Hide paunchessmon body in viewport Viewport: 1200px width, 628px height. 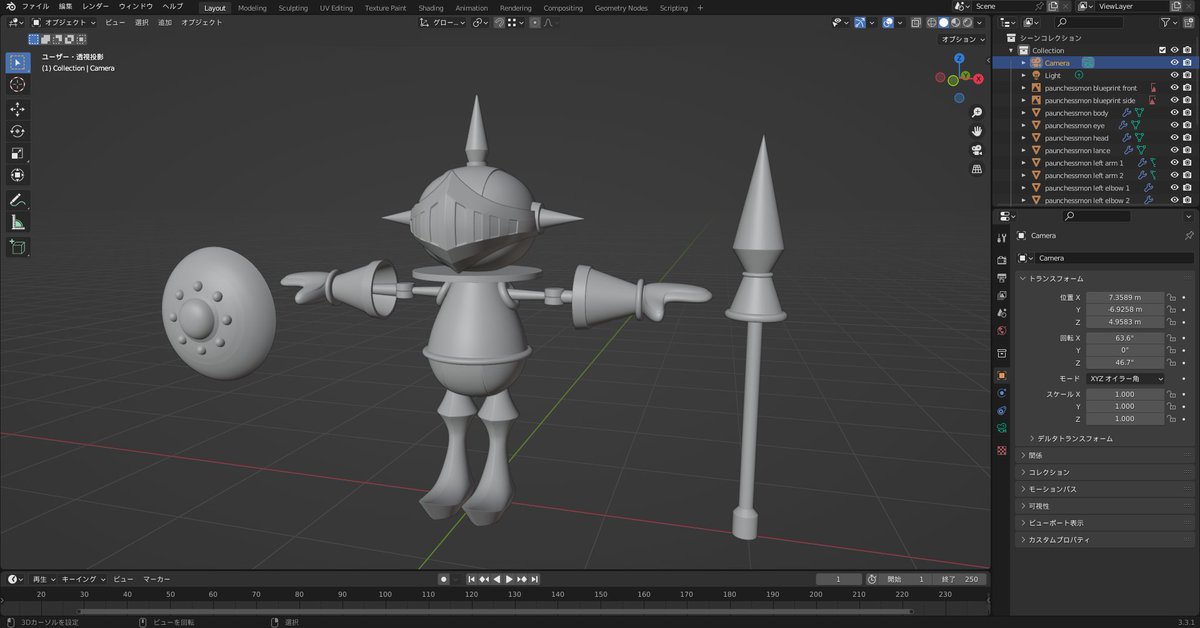click(x=1175, y=113)
